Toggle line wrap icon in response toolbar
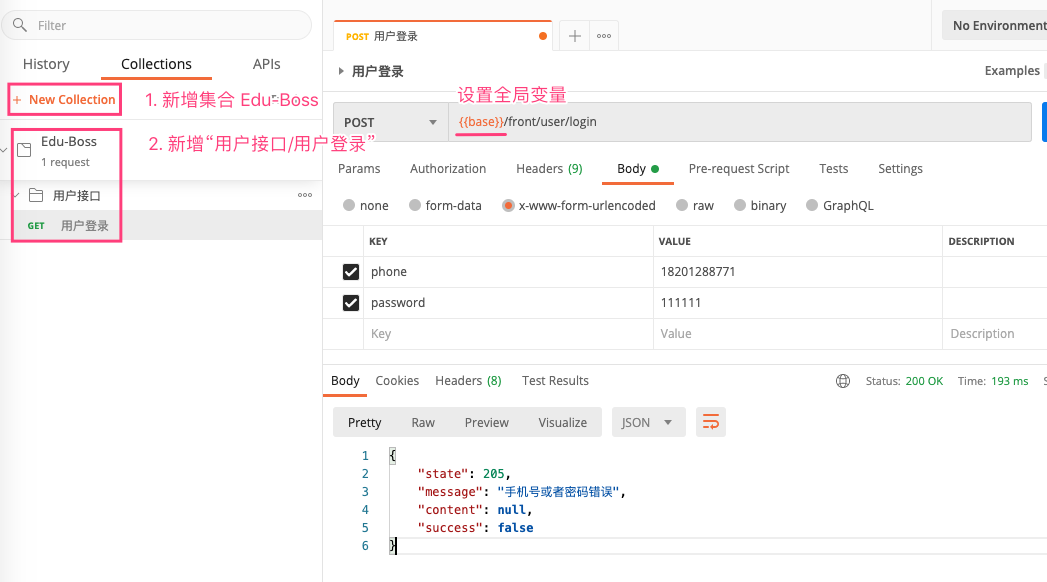 710,422
